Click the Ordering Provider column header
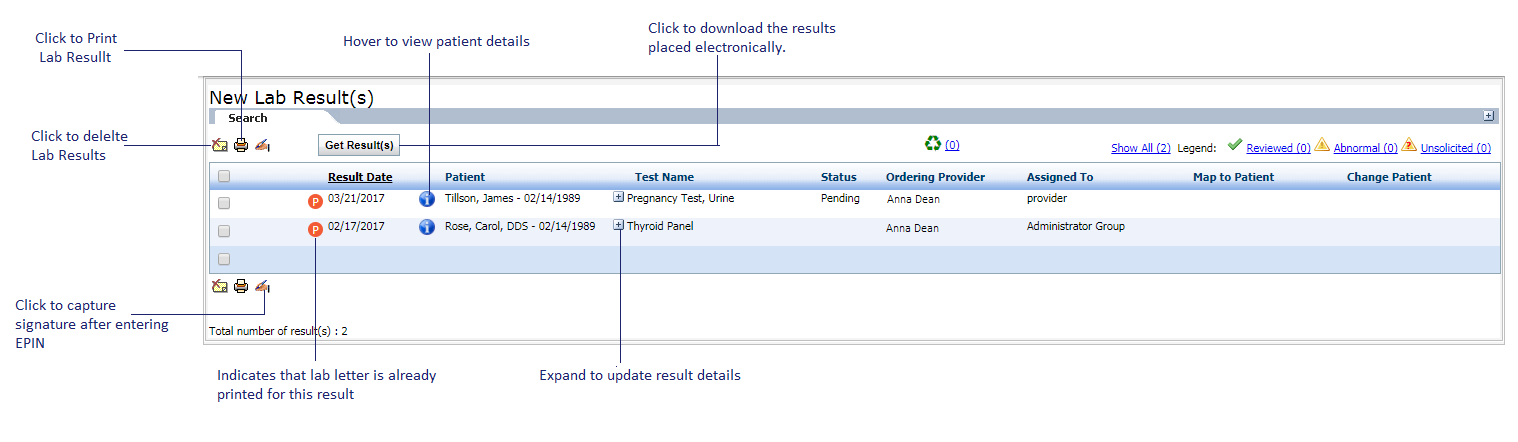This screenshot has width=1518, height=442. [x=935, y=177]
